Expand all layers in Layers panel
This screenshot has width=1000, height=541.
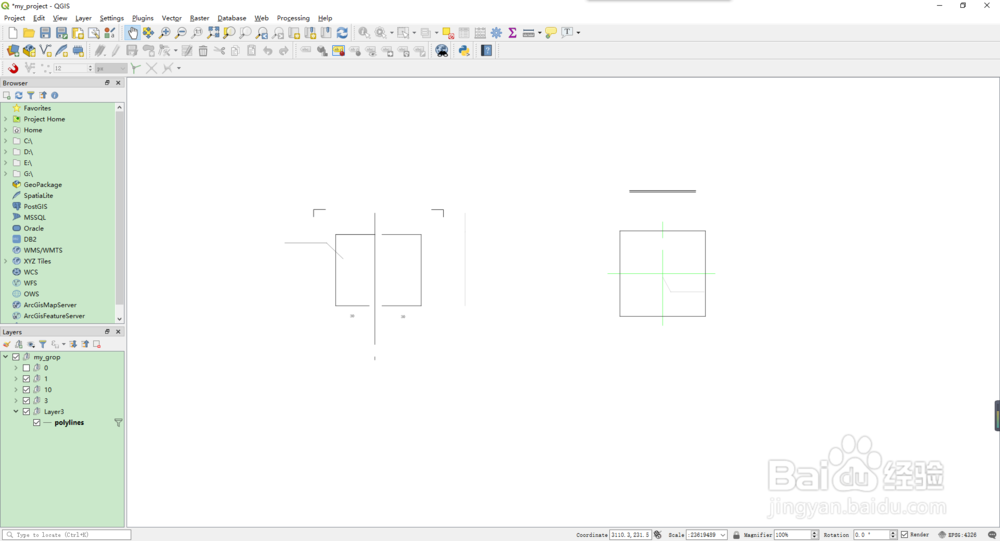pos(73,344)
